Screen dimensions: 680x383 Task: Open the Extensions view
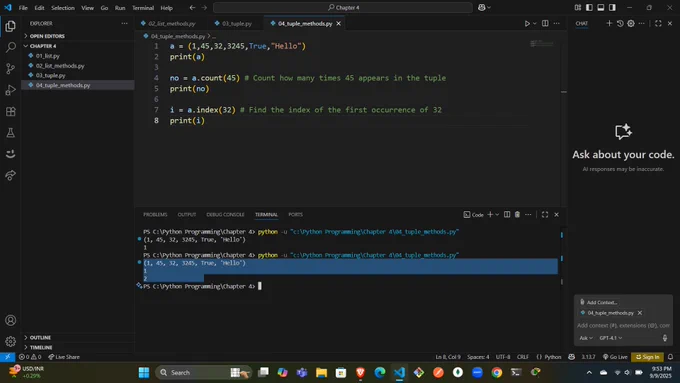click(10, 111)
